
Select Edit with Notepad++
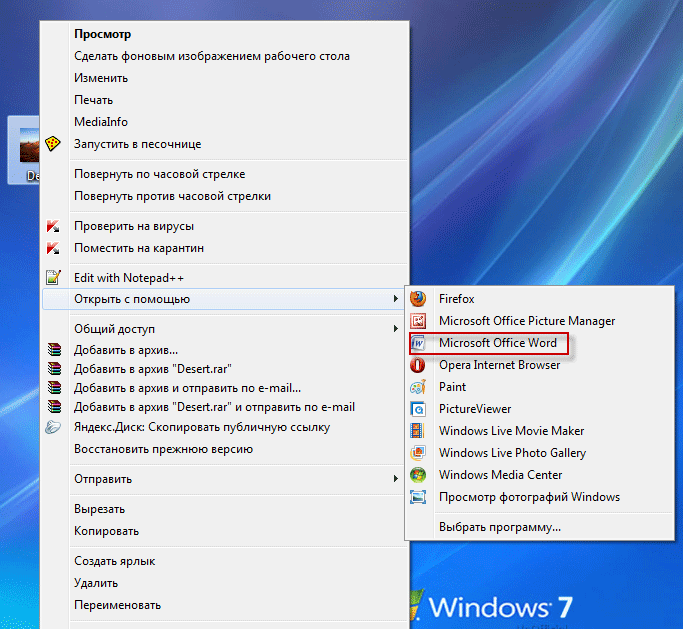(x=129, y=278)
